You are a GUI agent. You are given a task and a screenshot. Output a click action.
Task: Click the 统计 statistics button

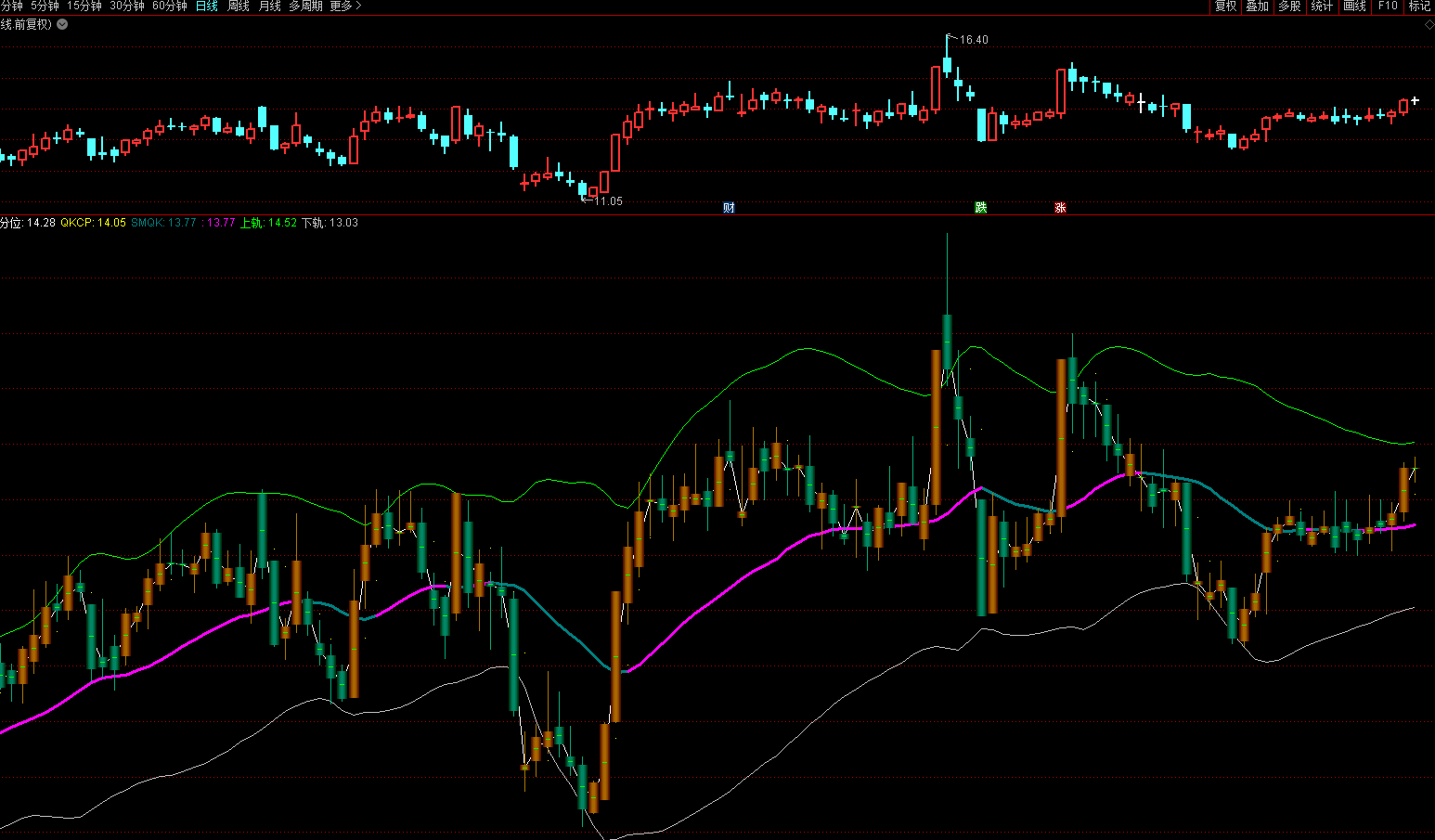coord(1322,6)
